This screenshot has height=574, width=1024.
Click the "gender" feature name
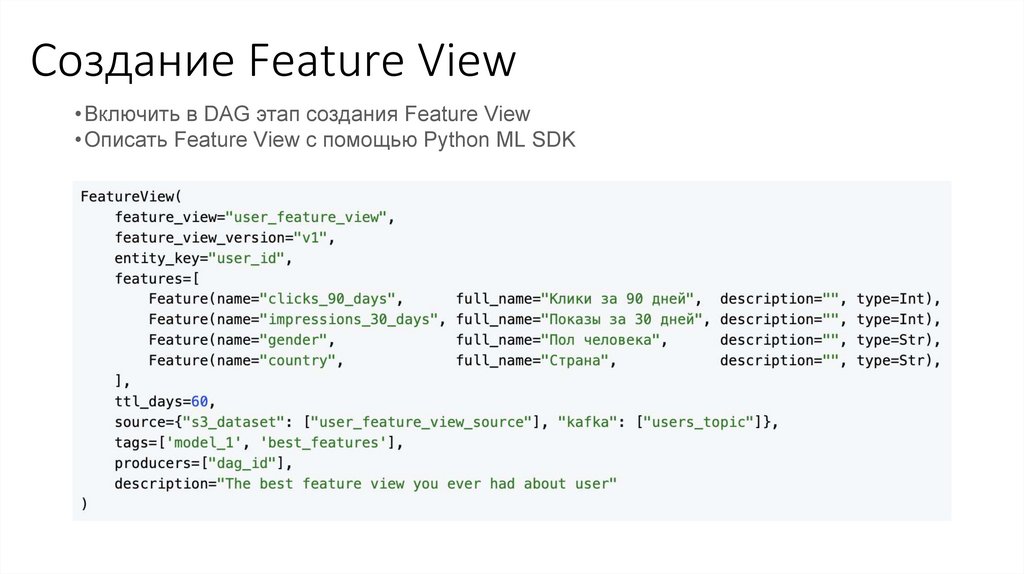point(296,341)
